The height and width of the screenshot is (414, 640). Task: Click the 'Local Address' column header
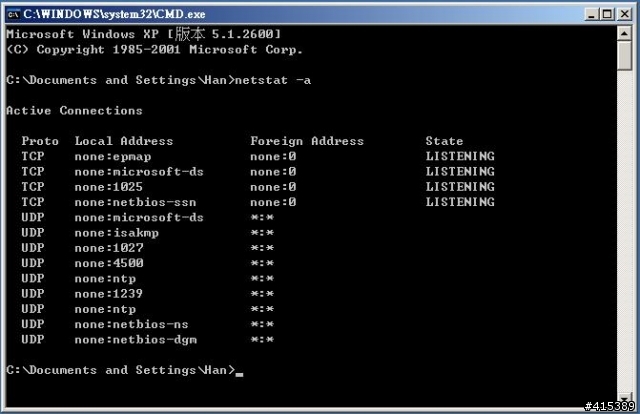(124, 141)
